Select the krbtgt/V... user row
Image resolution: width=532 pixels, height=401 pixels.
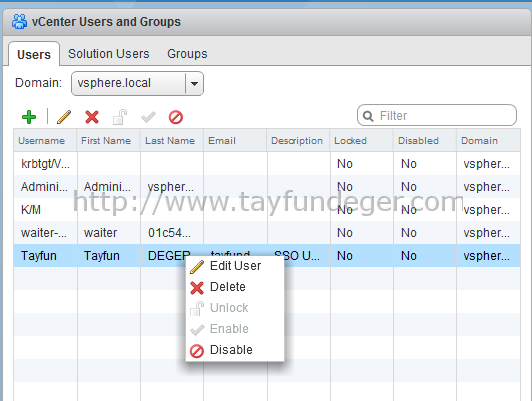pyautogui.click(x=267, y=164)
